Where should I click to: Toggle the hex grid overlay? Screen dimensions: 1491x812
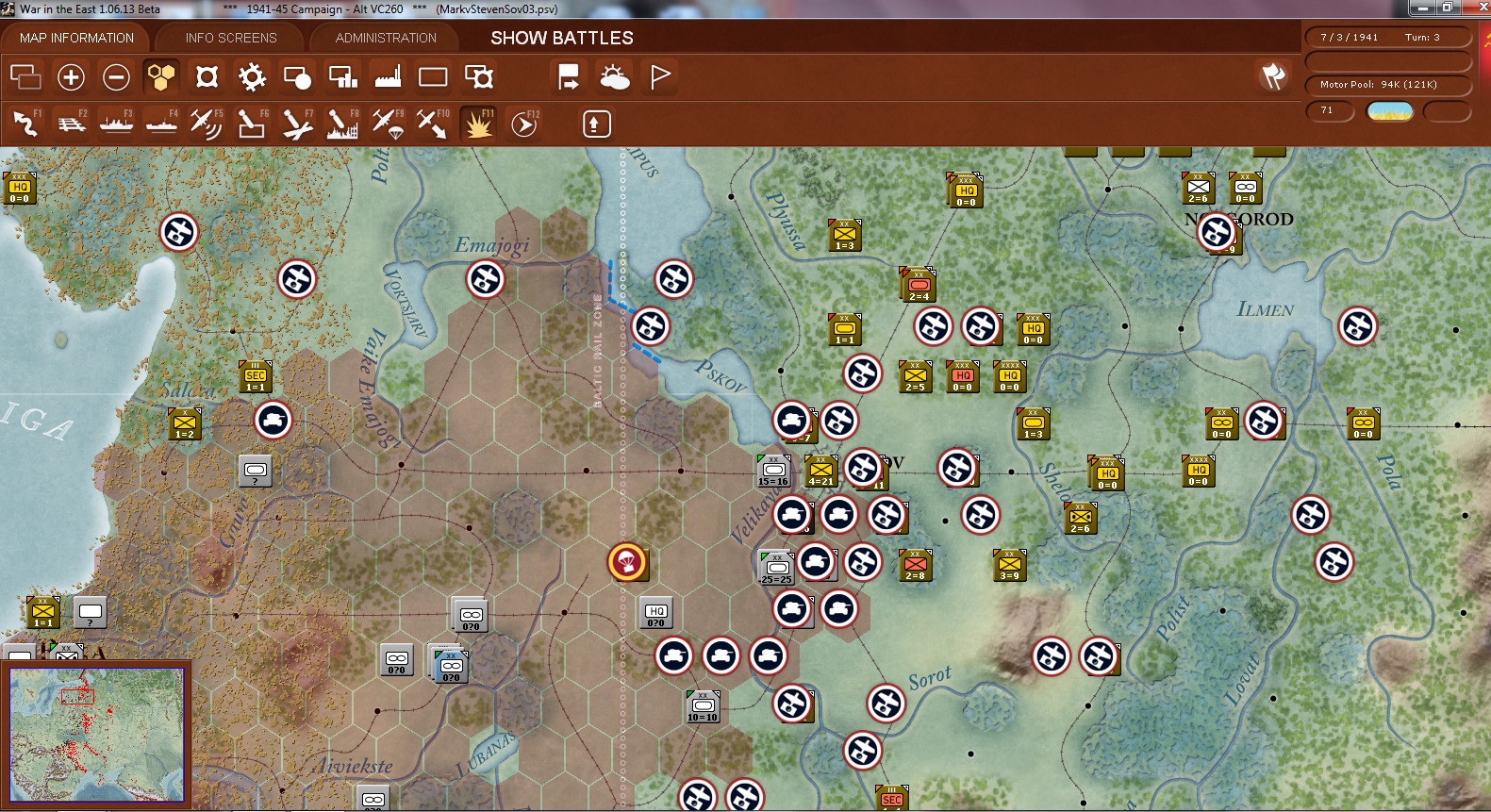click(x=161, y=76)
